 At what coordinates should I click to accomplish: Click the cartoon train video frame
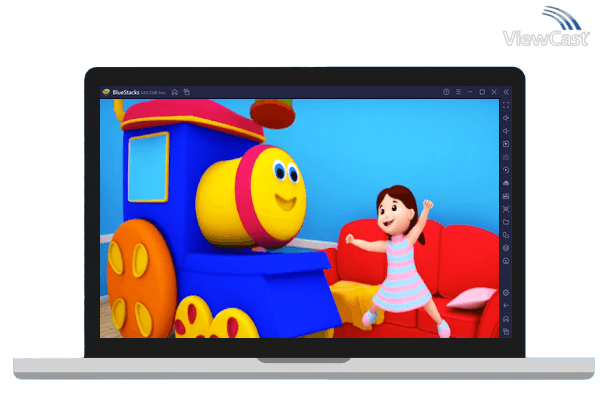(x=299, y=219)
